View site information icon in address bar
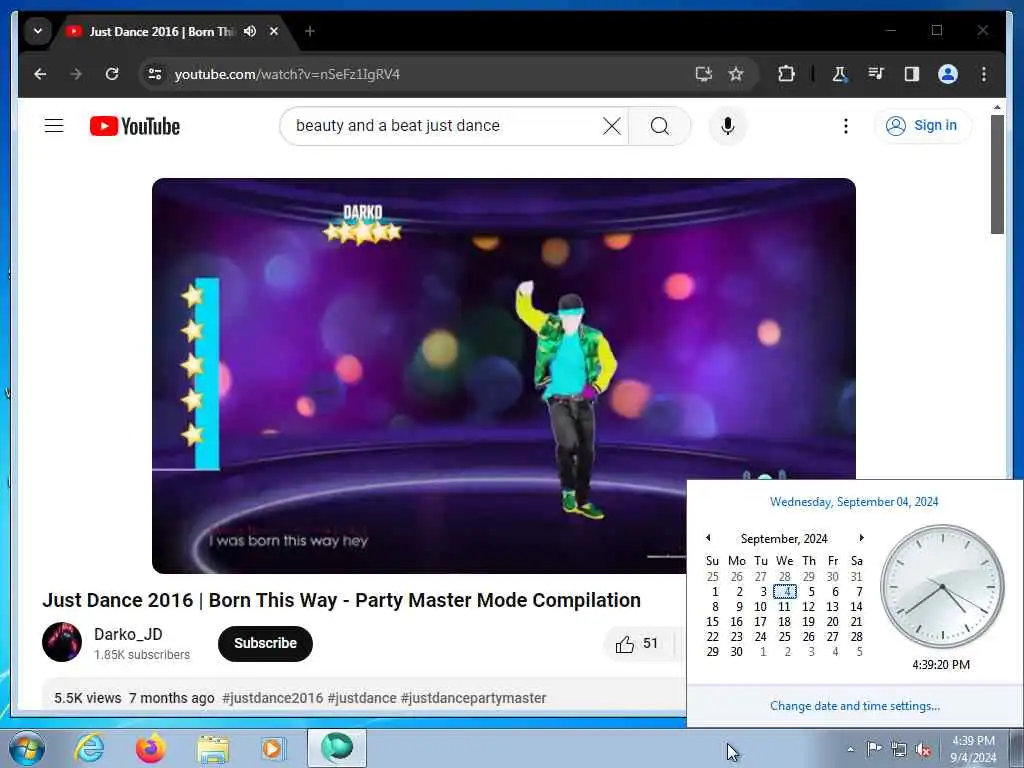The width and height of the screenshot is (1024, 768). point(155,74)
